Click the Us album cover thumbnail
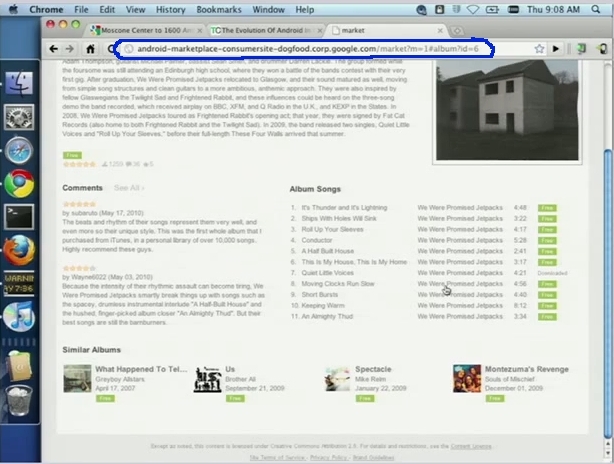614x464 pixels. pos(208,379)
